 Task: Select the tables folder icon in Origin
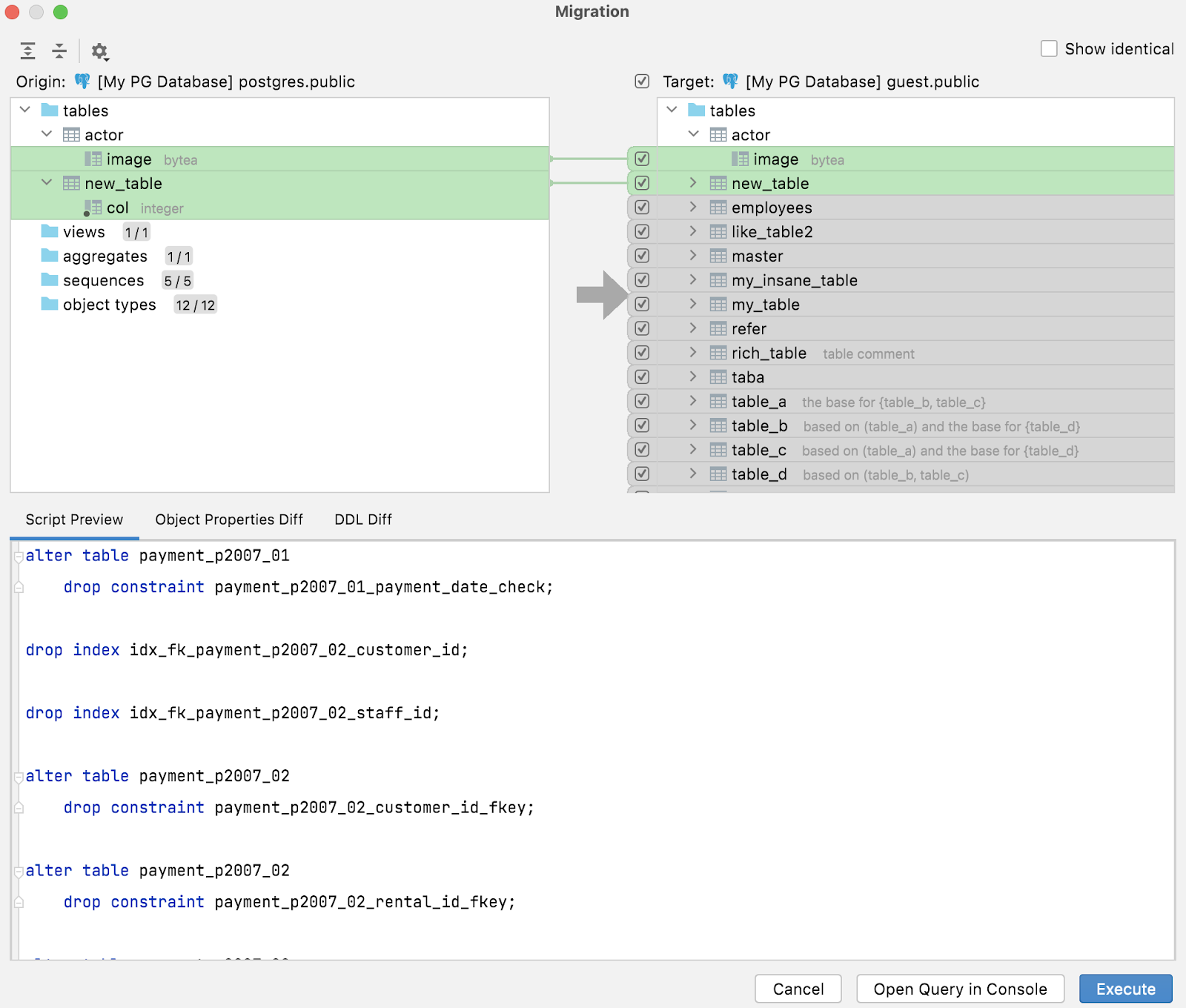click(x=50, y=110)
